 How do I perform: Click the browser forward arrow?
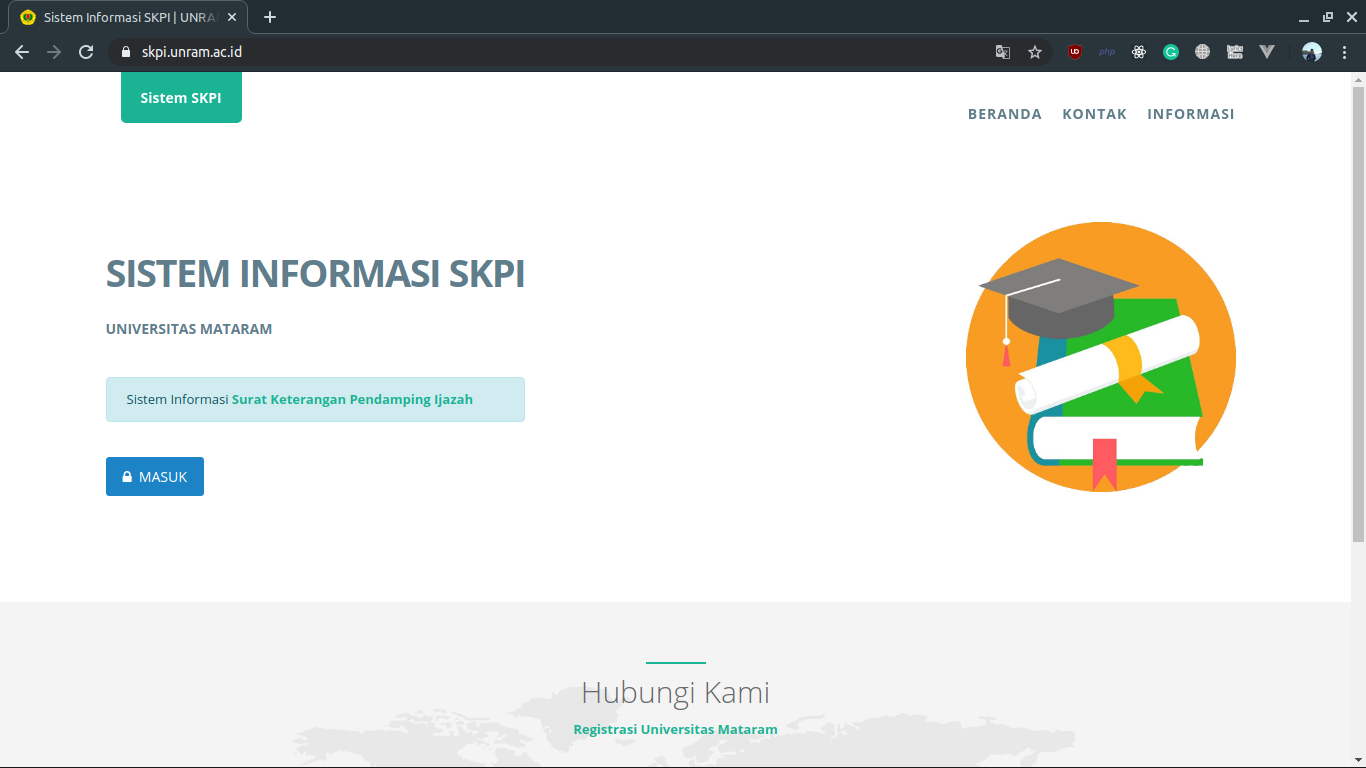(x=54, y=52)
